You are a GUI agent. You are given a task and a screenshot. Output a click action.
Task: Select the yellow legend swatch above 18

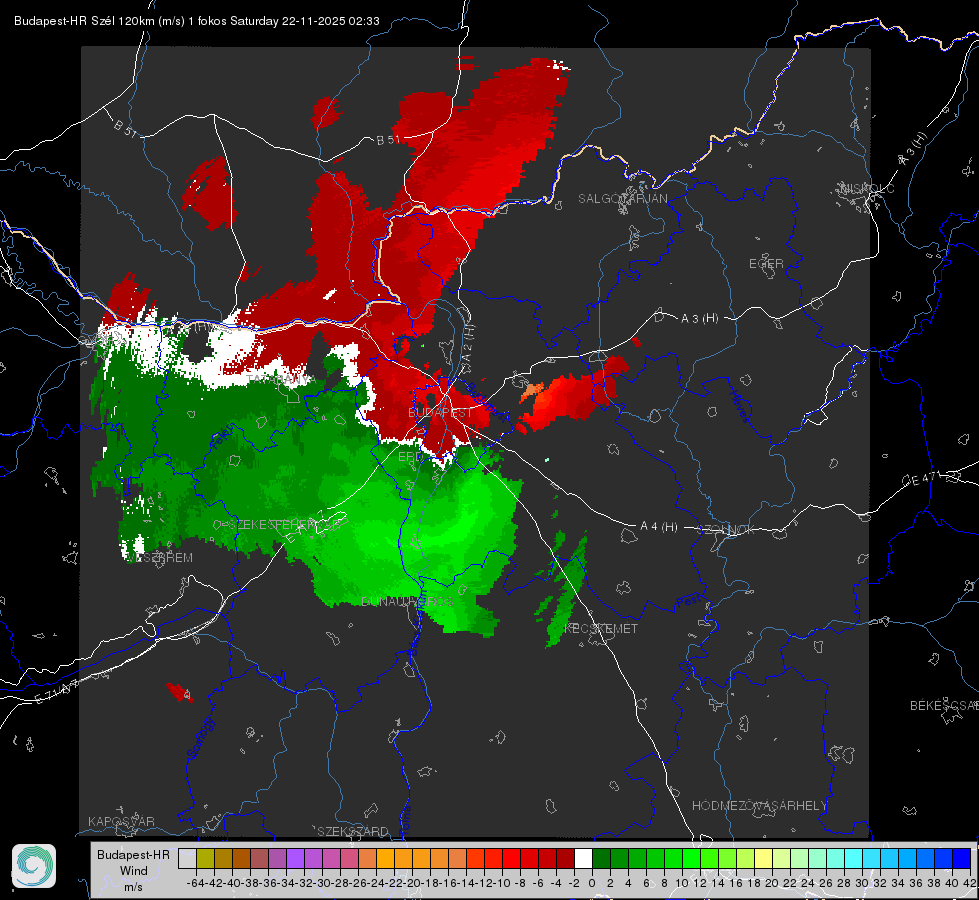tap(764, 858)
